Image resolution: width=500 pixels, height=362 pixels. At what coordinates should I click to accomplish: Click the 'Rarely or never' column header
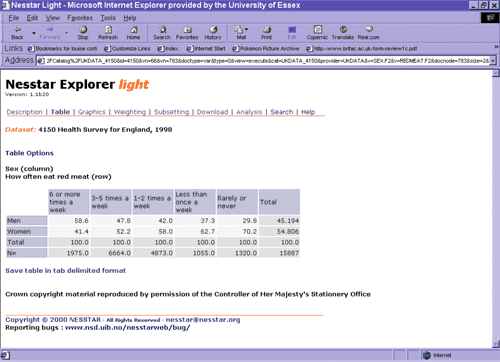[x=237, y=202]
